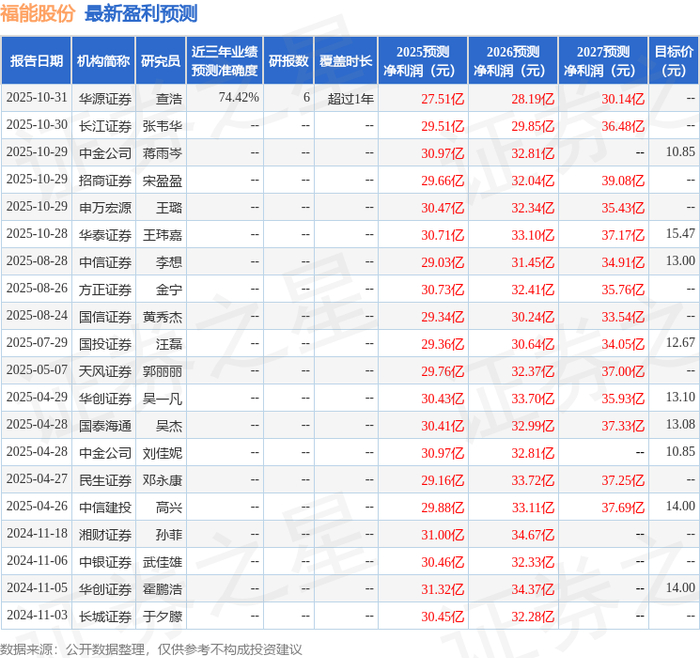Screen dimensions: 700x658
Task: Click the analyst name 于夕朦
Action: pyautogui.click(x=162, y=616)
